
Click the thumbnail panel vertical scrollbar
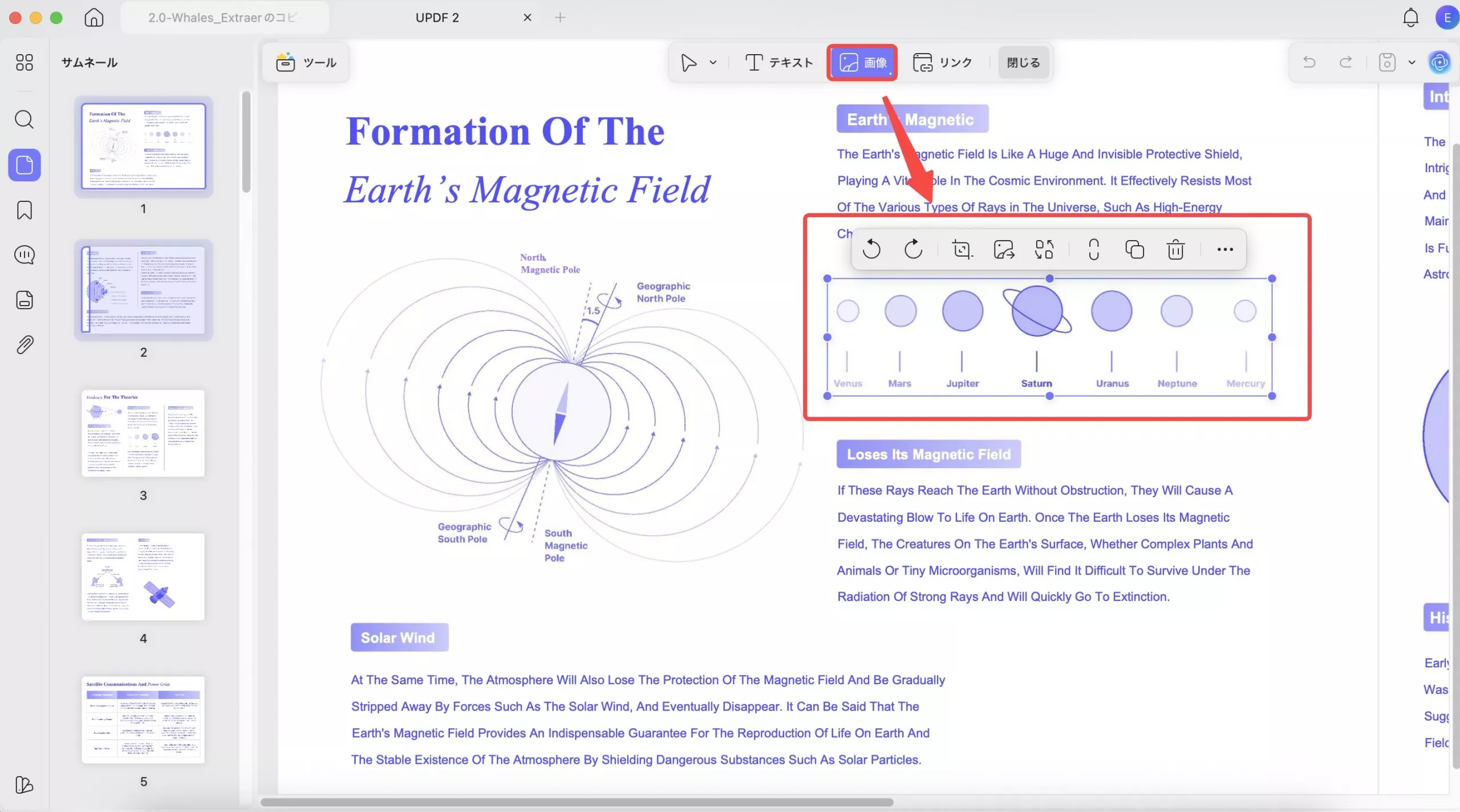tap(246, 141)
